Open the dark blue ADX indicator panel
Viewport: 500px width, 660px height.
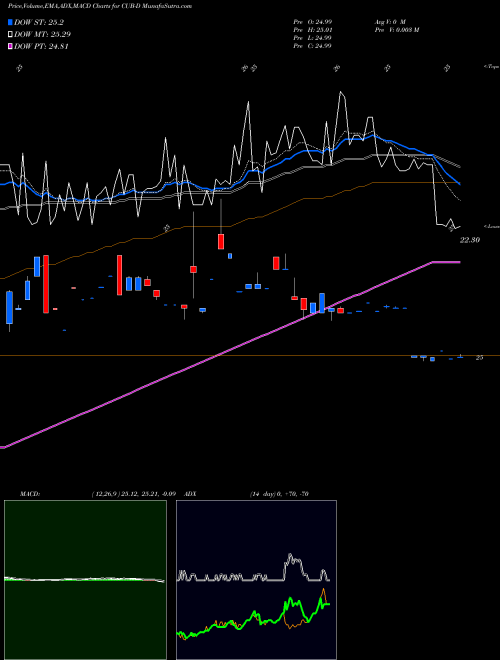tap(256, 580)
